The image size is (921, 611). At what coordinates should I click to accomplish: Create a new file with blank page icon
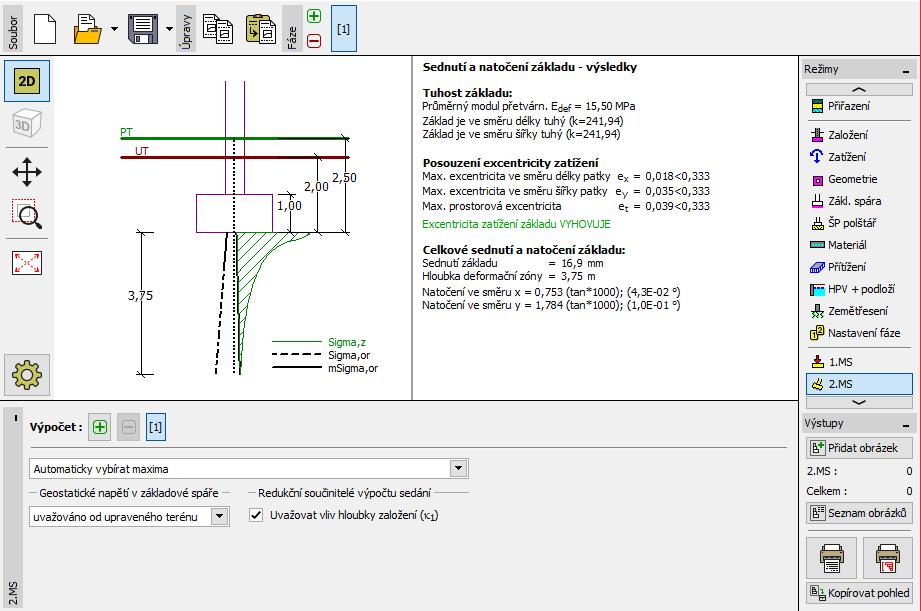pyautogui.click(x=45, y=29)
